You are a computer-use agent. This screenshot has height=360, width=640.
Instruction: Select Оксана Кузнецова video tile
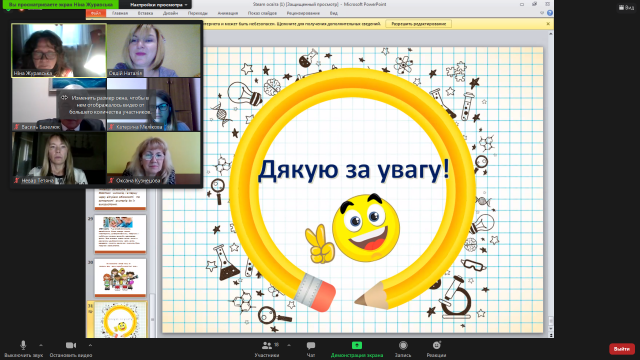click(x=154, y=158)
